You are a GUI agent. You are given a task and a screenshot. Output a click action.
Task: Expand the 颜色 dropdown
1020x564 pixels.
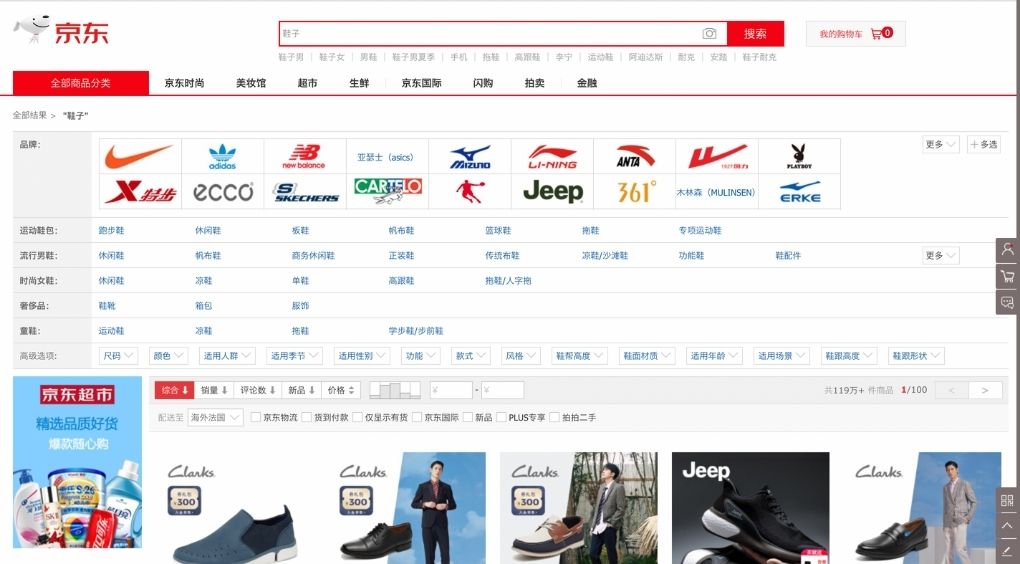(168, 356)
